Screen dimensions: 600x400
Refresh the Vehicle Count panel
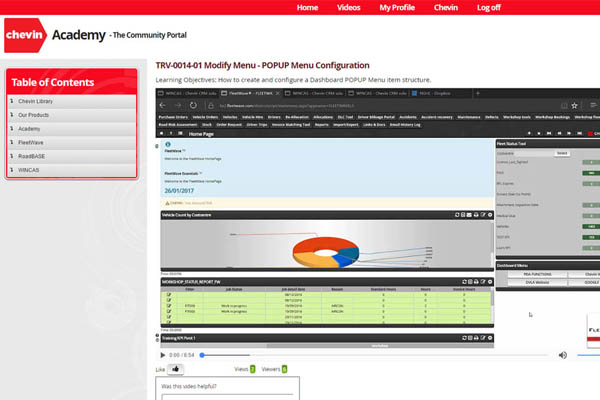coord(457,215)
